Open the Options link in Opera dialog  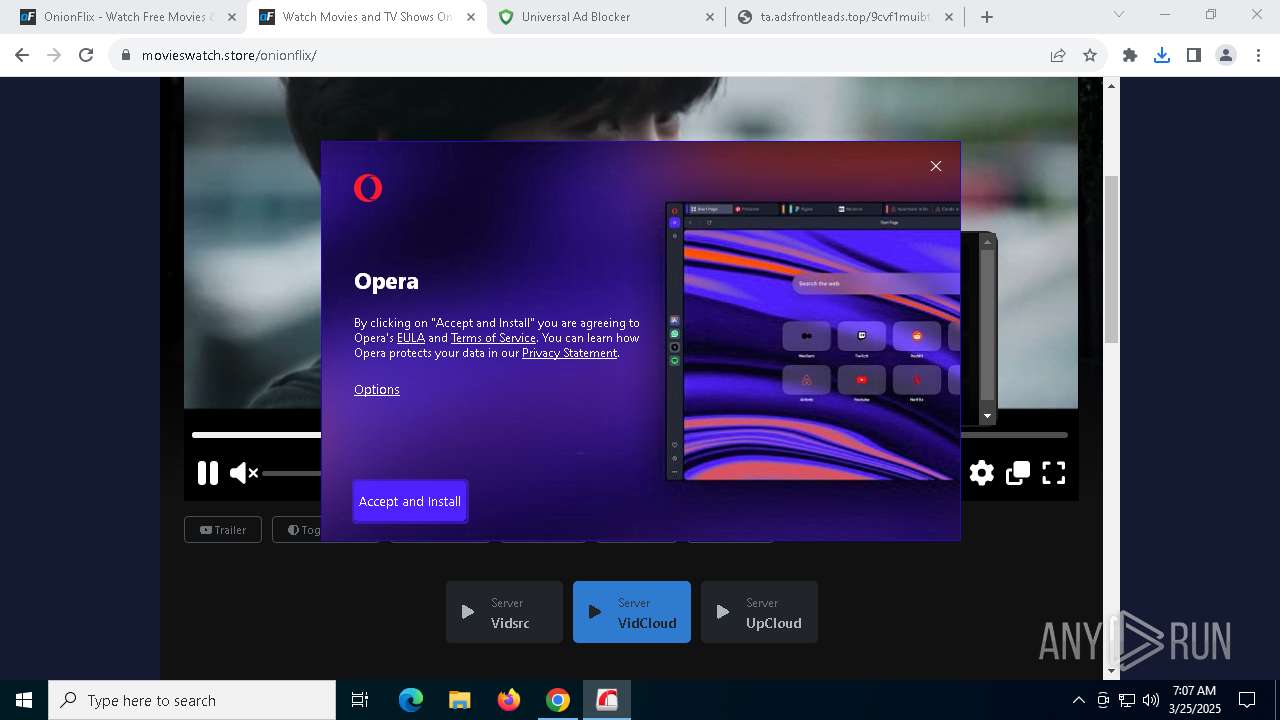(x=377, y=390)
